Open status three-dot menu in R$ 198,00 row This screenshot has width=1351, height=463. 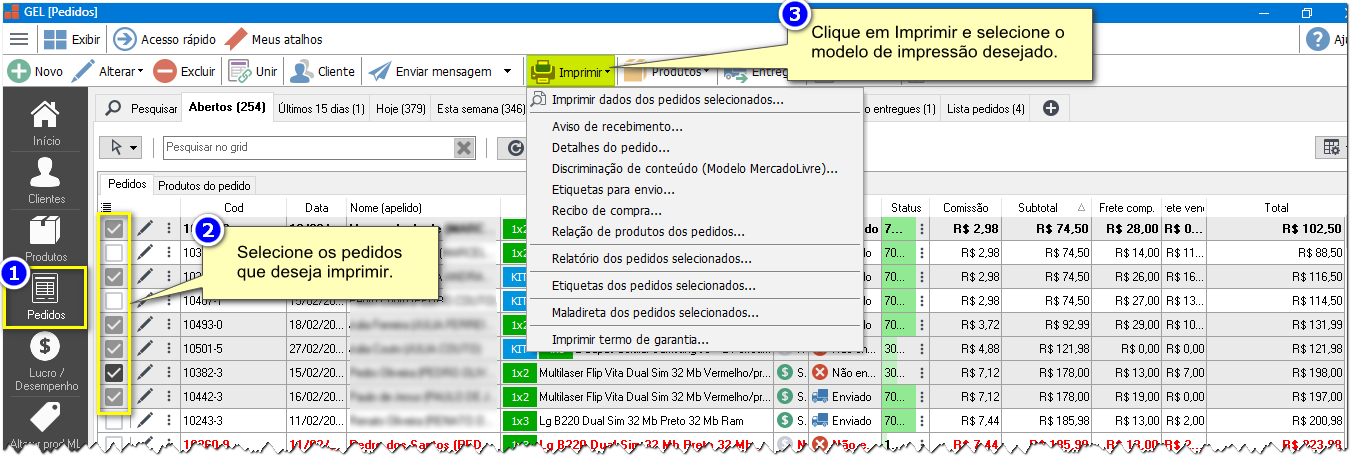(x=921, y=372)
